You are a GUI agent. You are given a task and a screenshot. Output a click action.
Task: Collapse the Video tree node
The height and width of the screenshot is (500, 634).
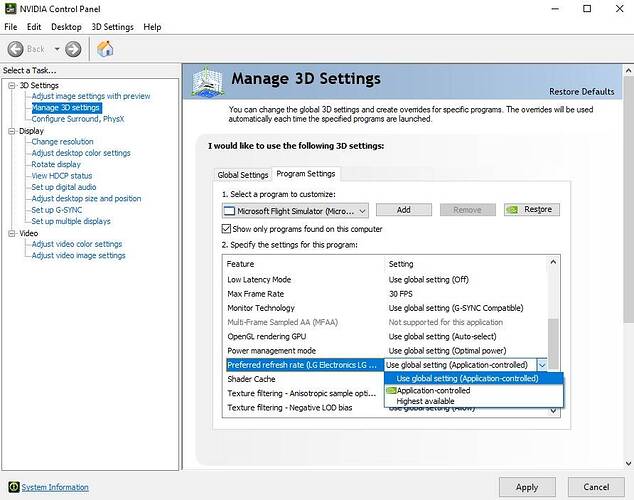[12, 233]
